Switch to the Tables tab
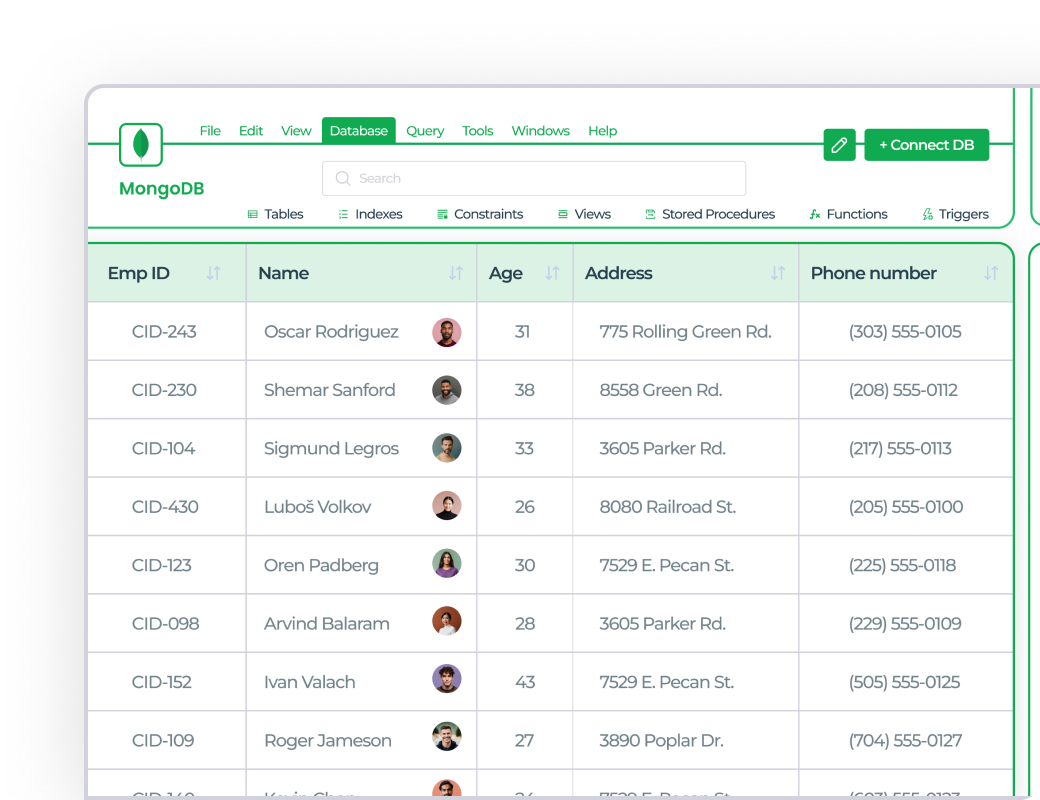 coord(275,214)
